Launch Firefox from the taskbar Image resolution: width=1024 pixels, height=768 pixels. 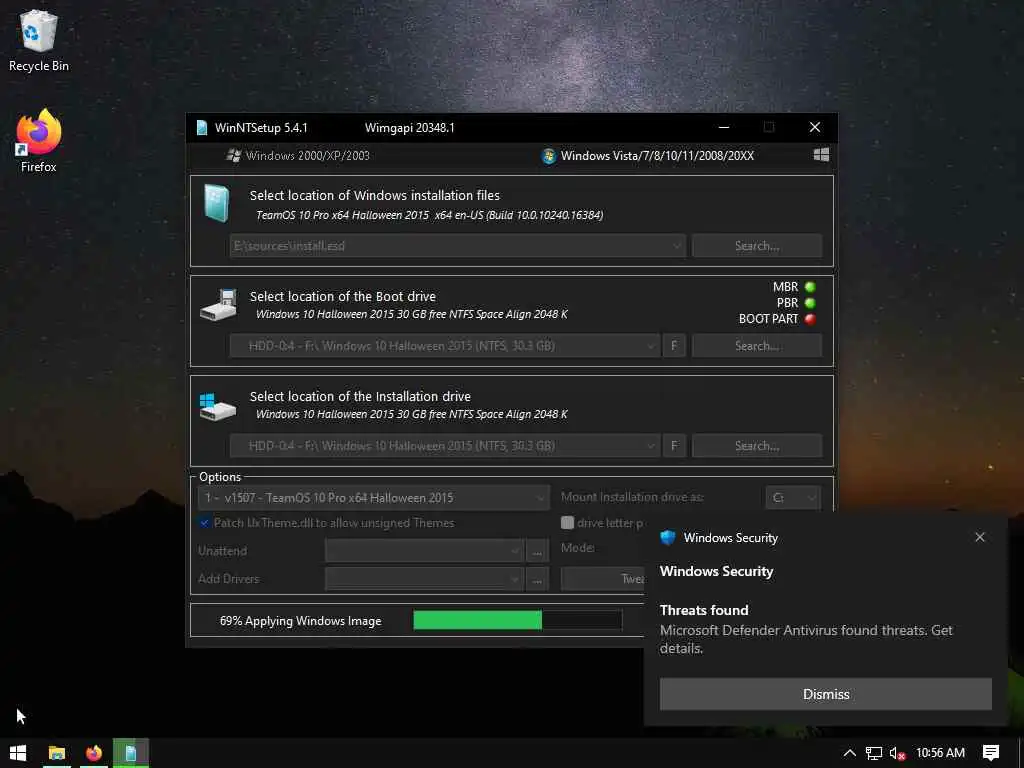94,753
